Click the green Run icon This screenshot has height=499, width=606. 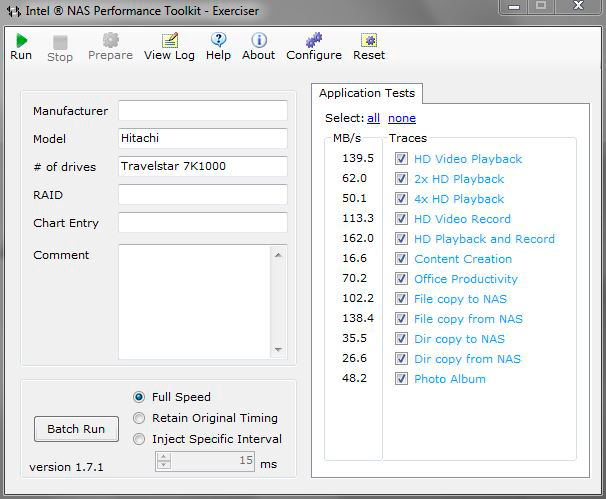pos(21,40)
